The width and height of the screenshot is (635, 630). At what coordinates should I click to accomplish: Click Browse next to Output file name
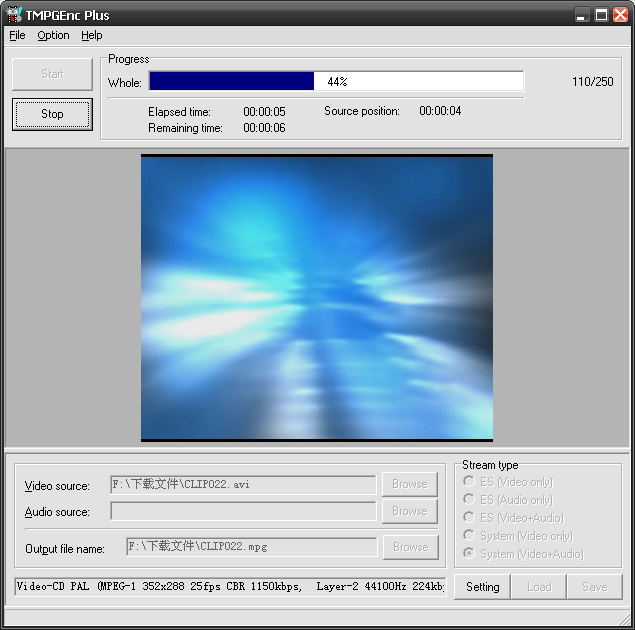[x=411, y=547]
